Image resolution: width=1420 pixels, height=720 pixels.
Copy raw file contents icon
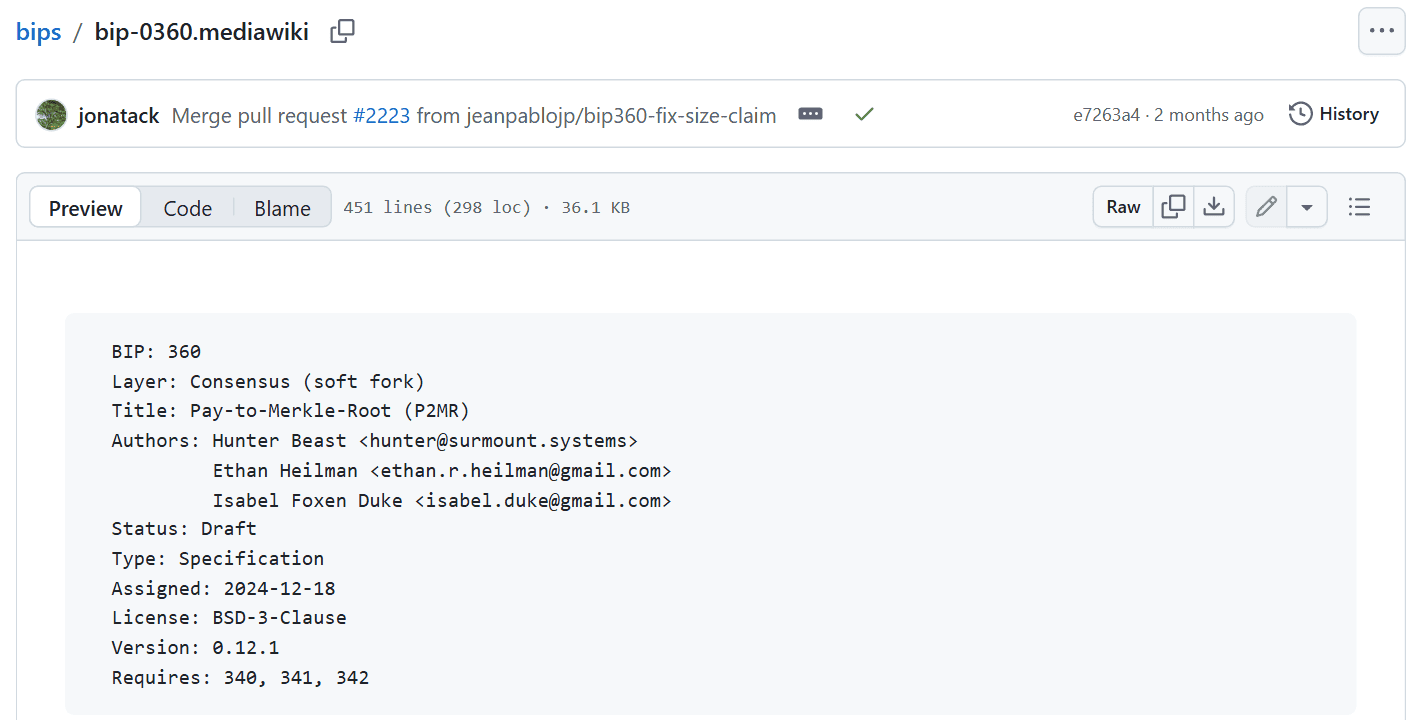tap(1174, 207)
